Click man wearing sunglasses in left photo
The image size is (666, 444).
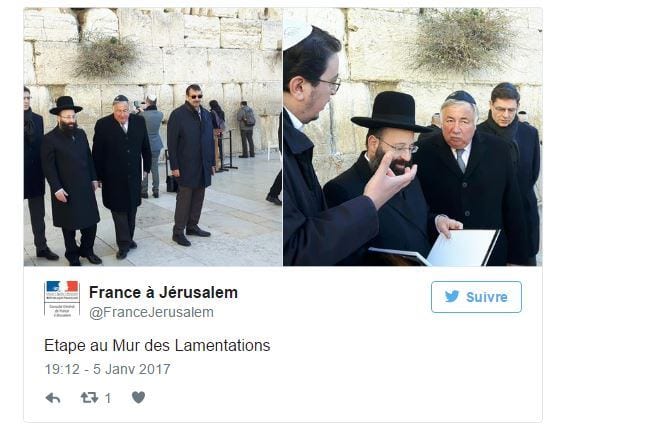tap(191, 166)
